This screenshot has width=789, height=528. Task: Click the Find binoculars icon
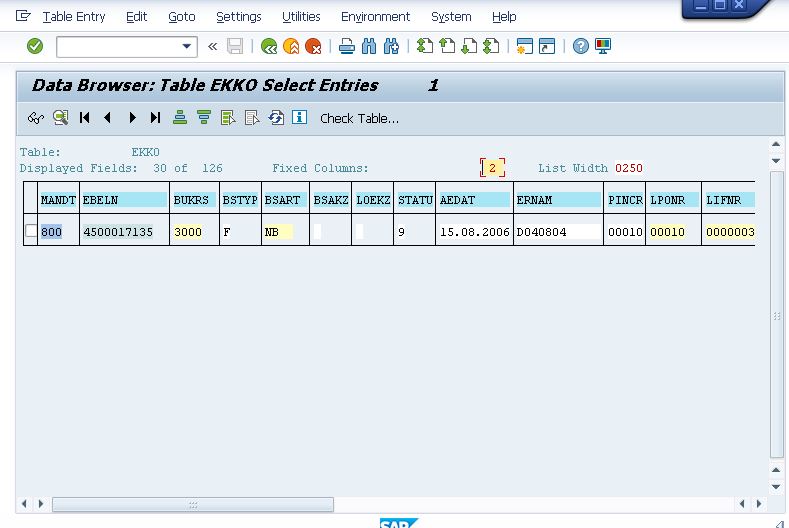[x=369, y=46]
